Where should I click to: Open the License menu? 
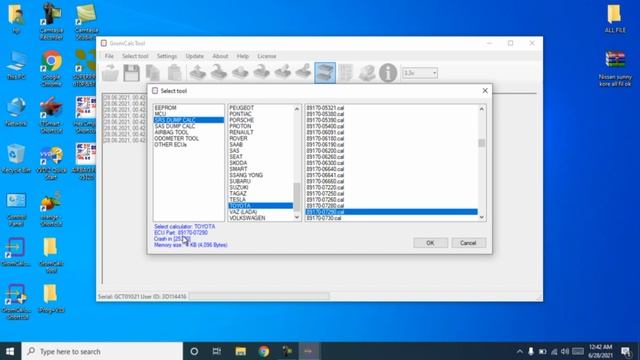(x=267, y=56)
